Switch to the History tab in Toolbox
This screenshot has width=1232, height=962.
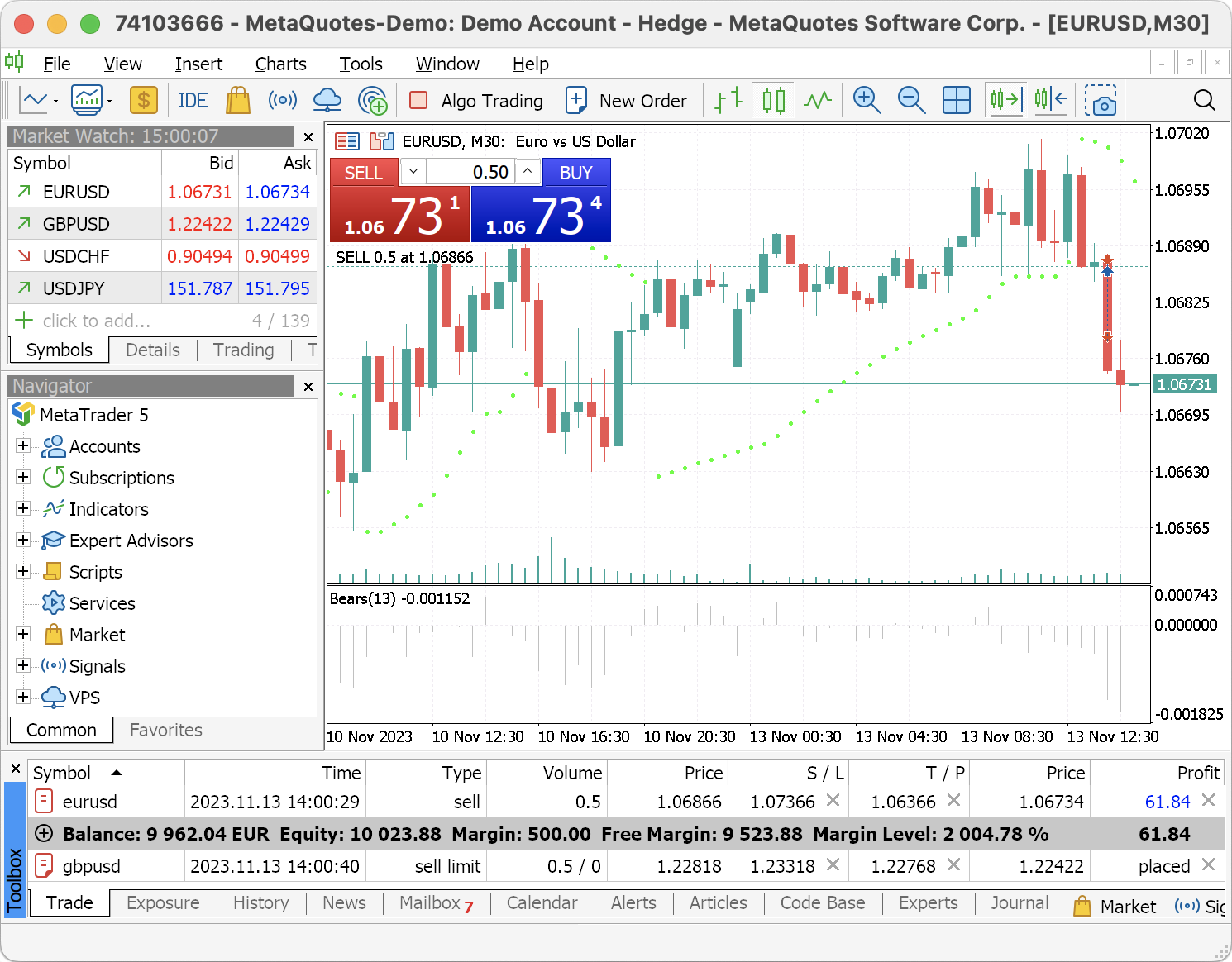[x=261, y=902]
